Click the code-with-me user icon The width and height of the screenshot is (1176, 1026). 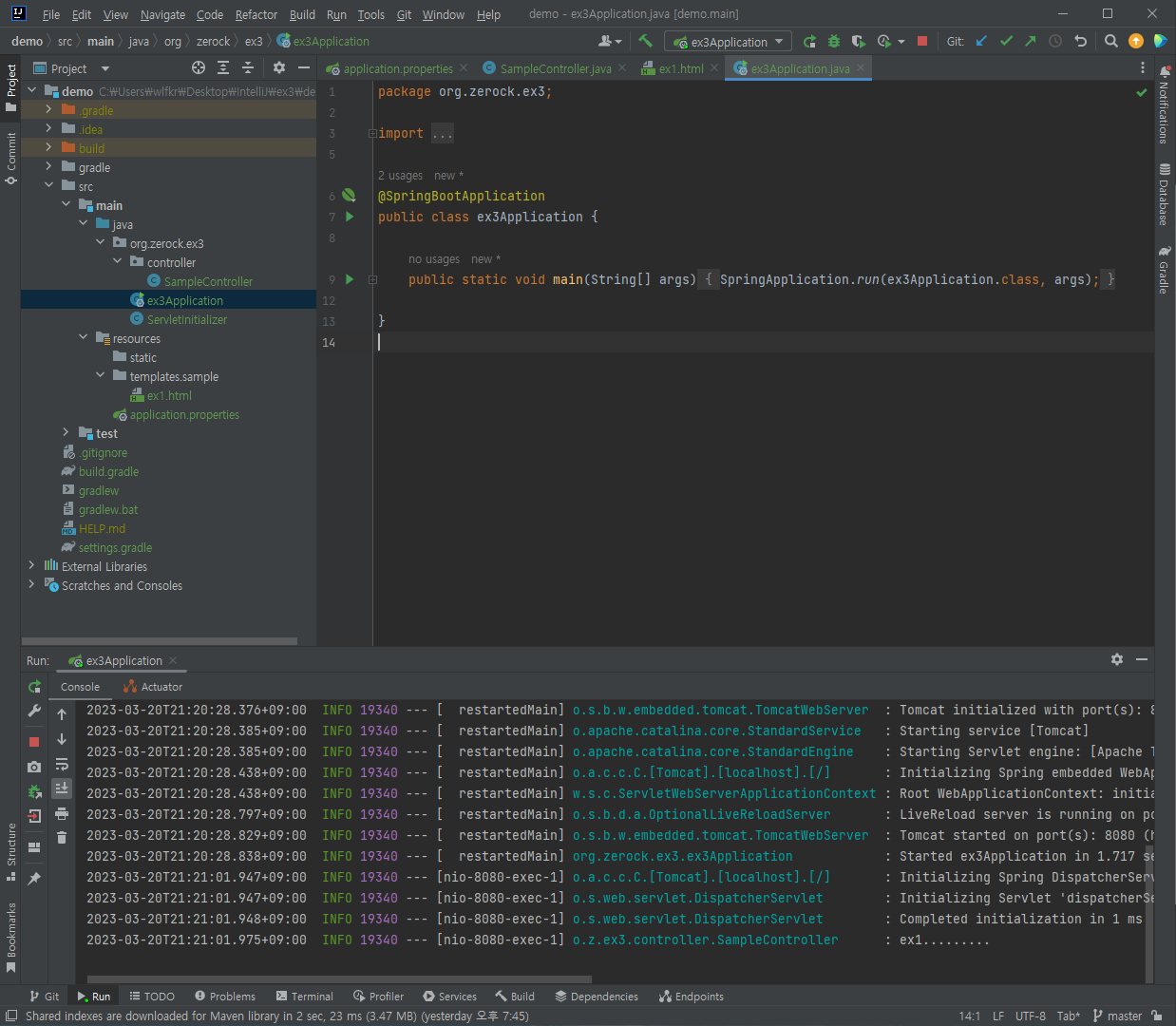[609, 41]
